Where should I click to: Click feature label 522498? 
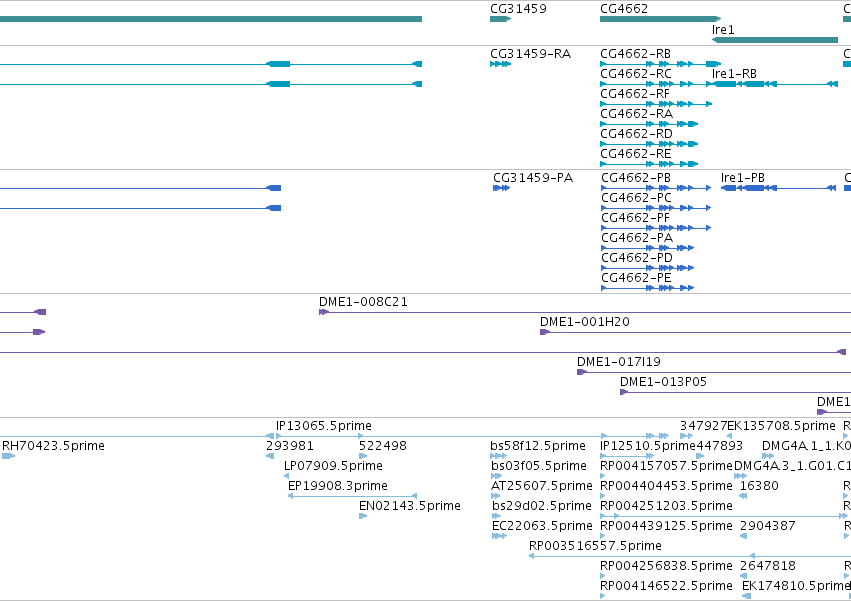coord(383,446)
